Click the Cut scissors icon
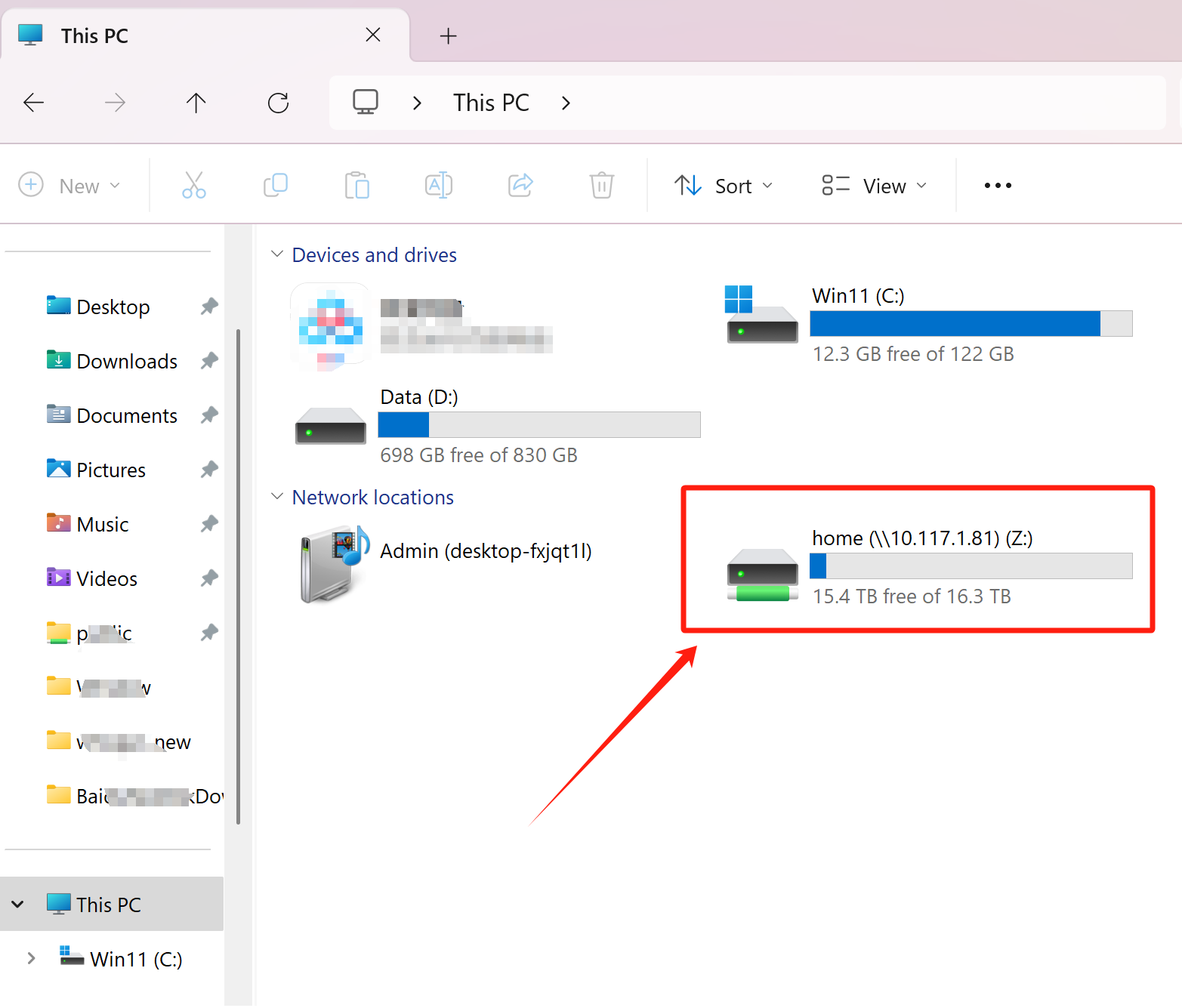This screenshot has height=1008, width=1182. click(x=193, y=185)
